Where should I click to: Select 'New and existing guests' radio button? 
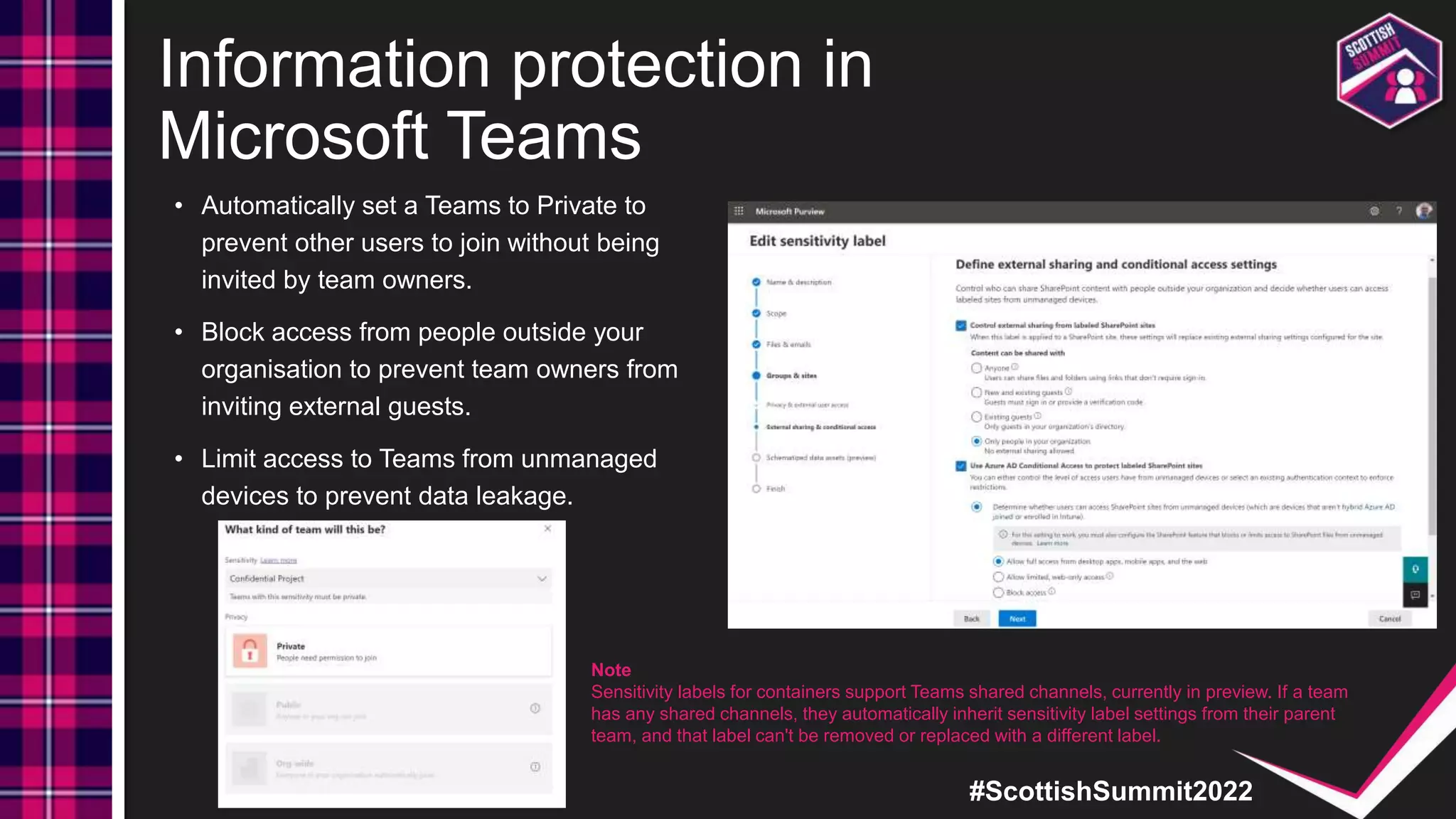pos(977,392)
